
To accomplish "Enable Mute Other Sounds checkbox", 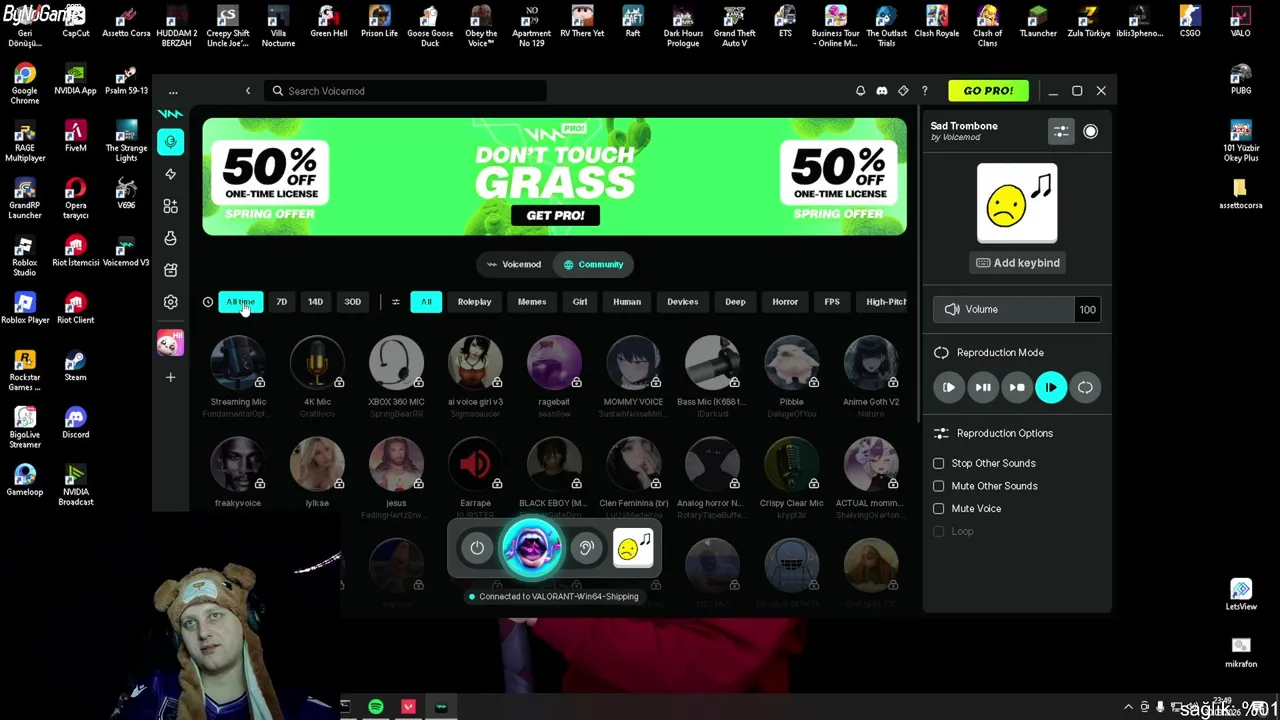I will coord(938,486).
